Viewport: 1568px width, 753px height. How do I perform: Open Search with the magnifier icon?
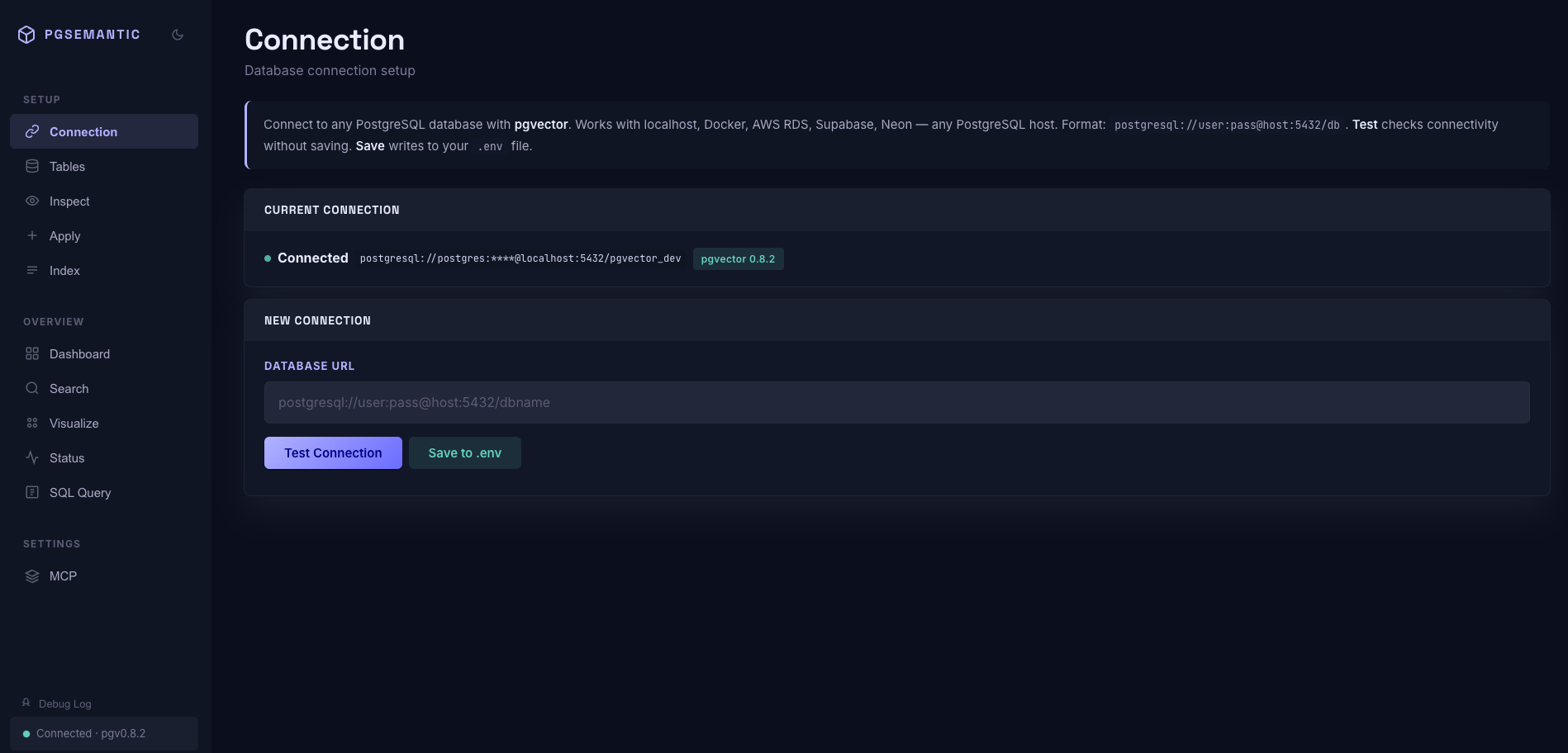tap(32, 388)
